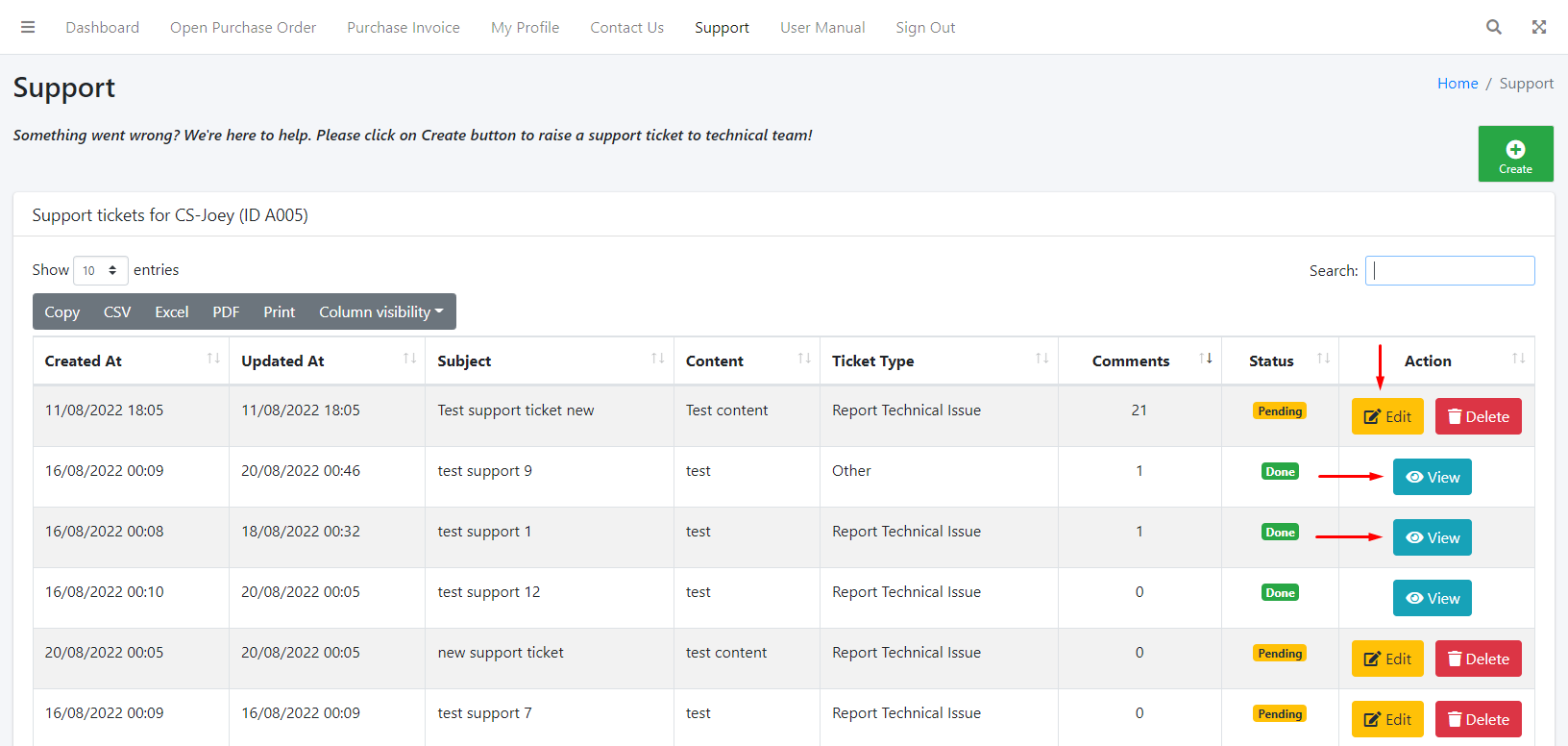Sort table by Comments column
The height and width of the screenshot is (746, 1568).
1131,361
